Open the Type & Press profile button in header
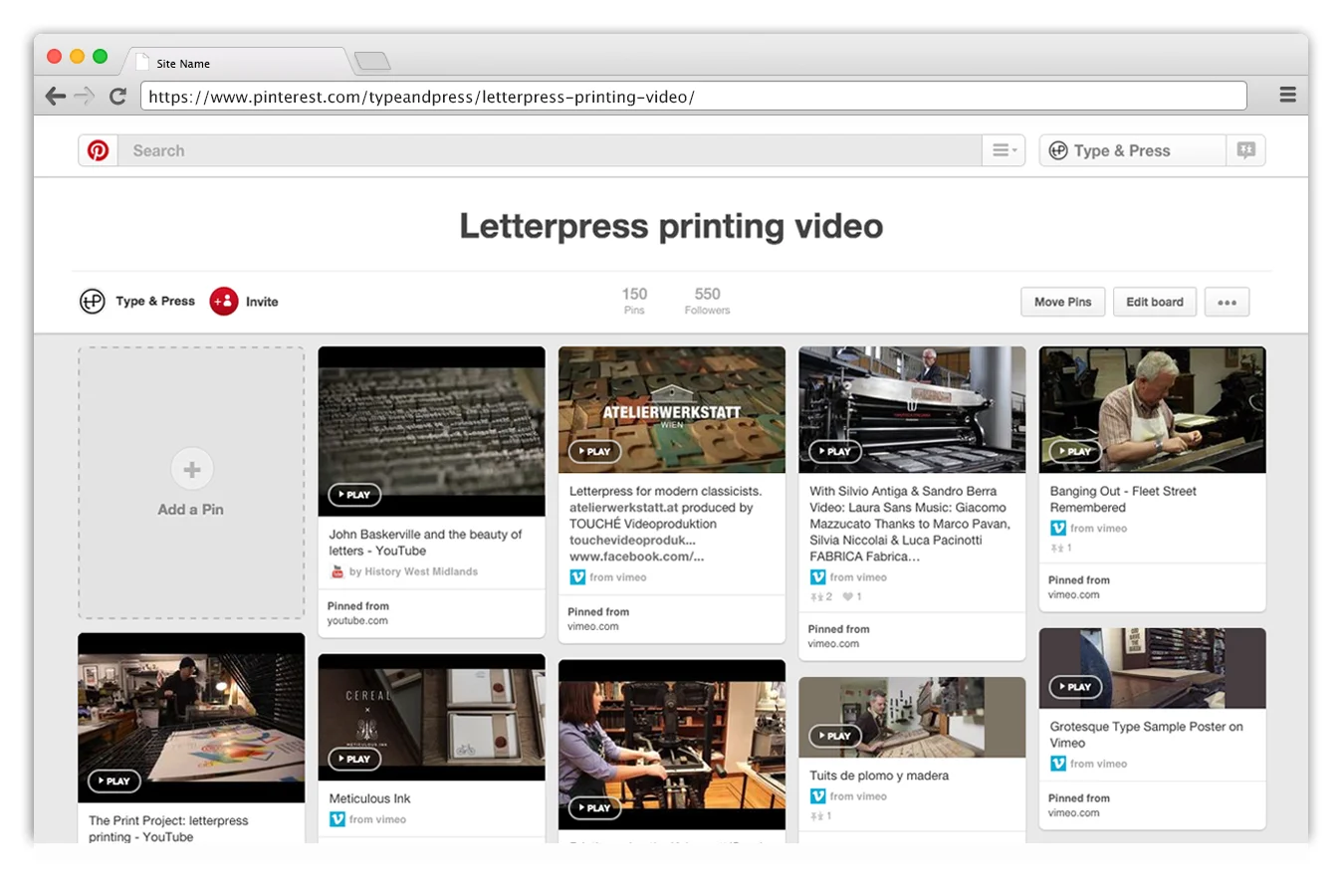The width and height of the screenshot is (1344, 896). pyautogui.click(x=1132, y=150)
